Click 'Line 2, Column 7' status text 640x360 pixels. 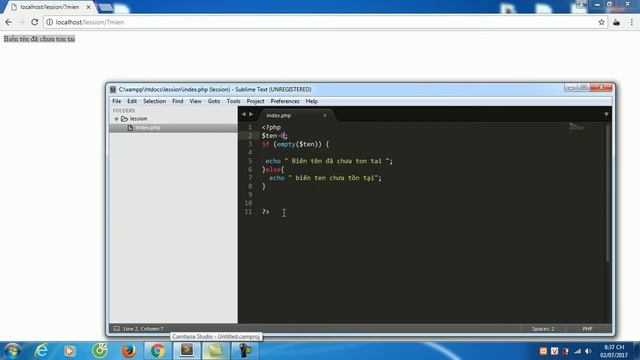tap(143, 329)
